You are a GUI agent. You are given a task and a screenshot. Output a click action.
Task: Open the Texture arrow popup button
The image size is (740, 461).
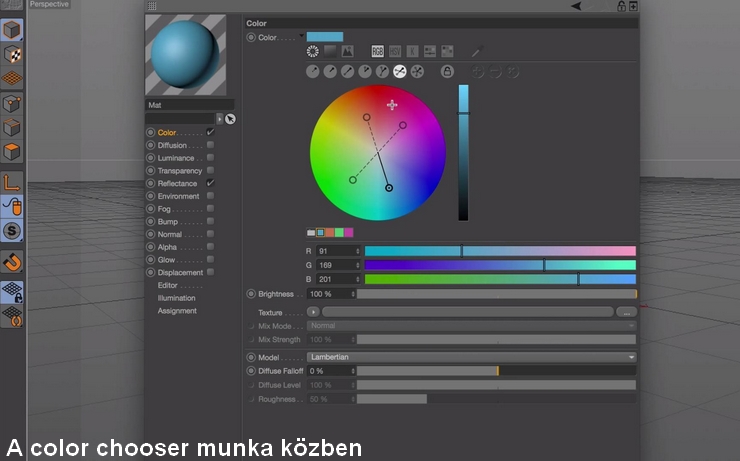pos(313,312)
